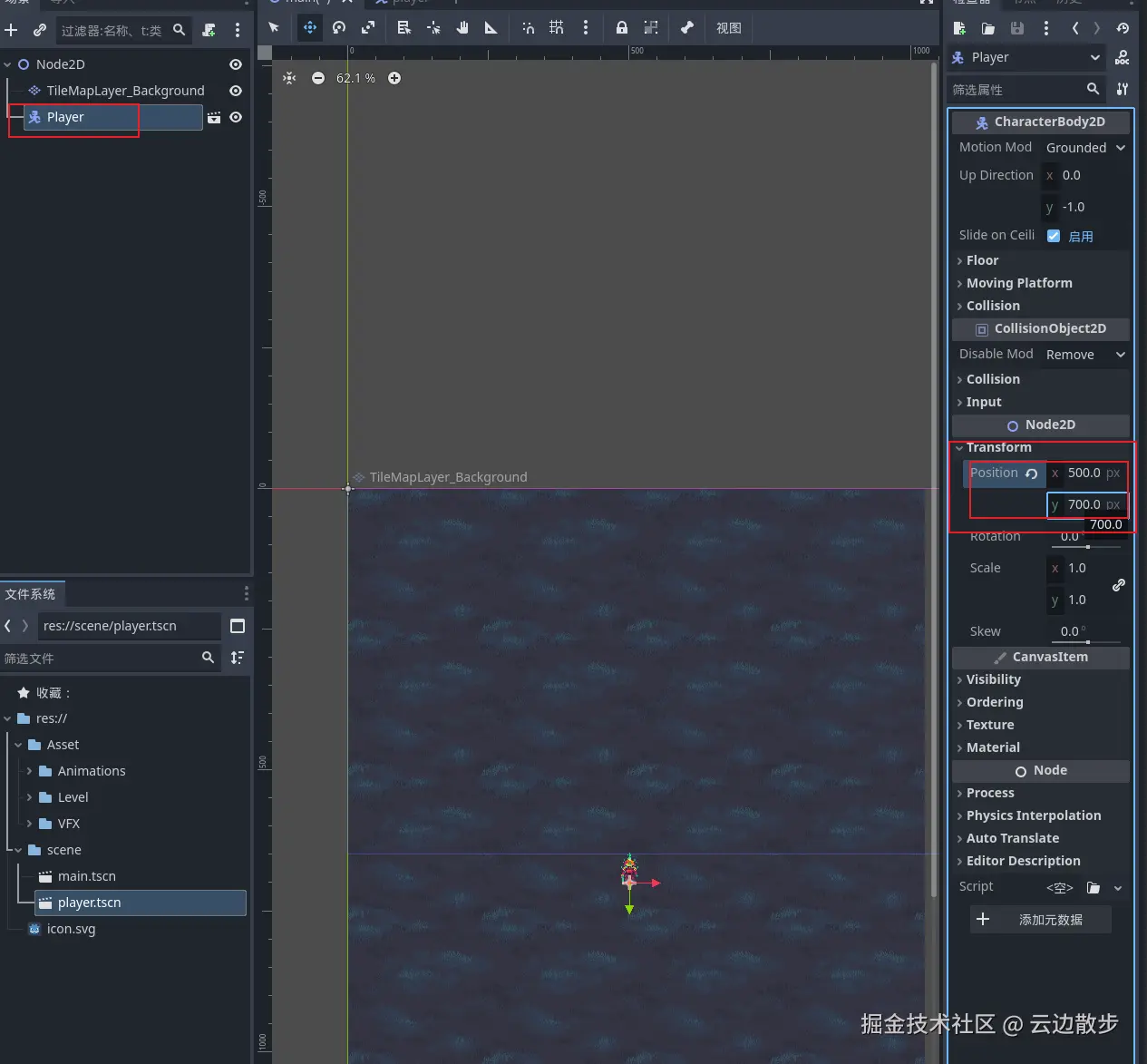Open skeleton bone options

(x=687, y=27)
